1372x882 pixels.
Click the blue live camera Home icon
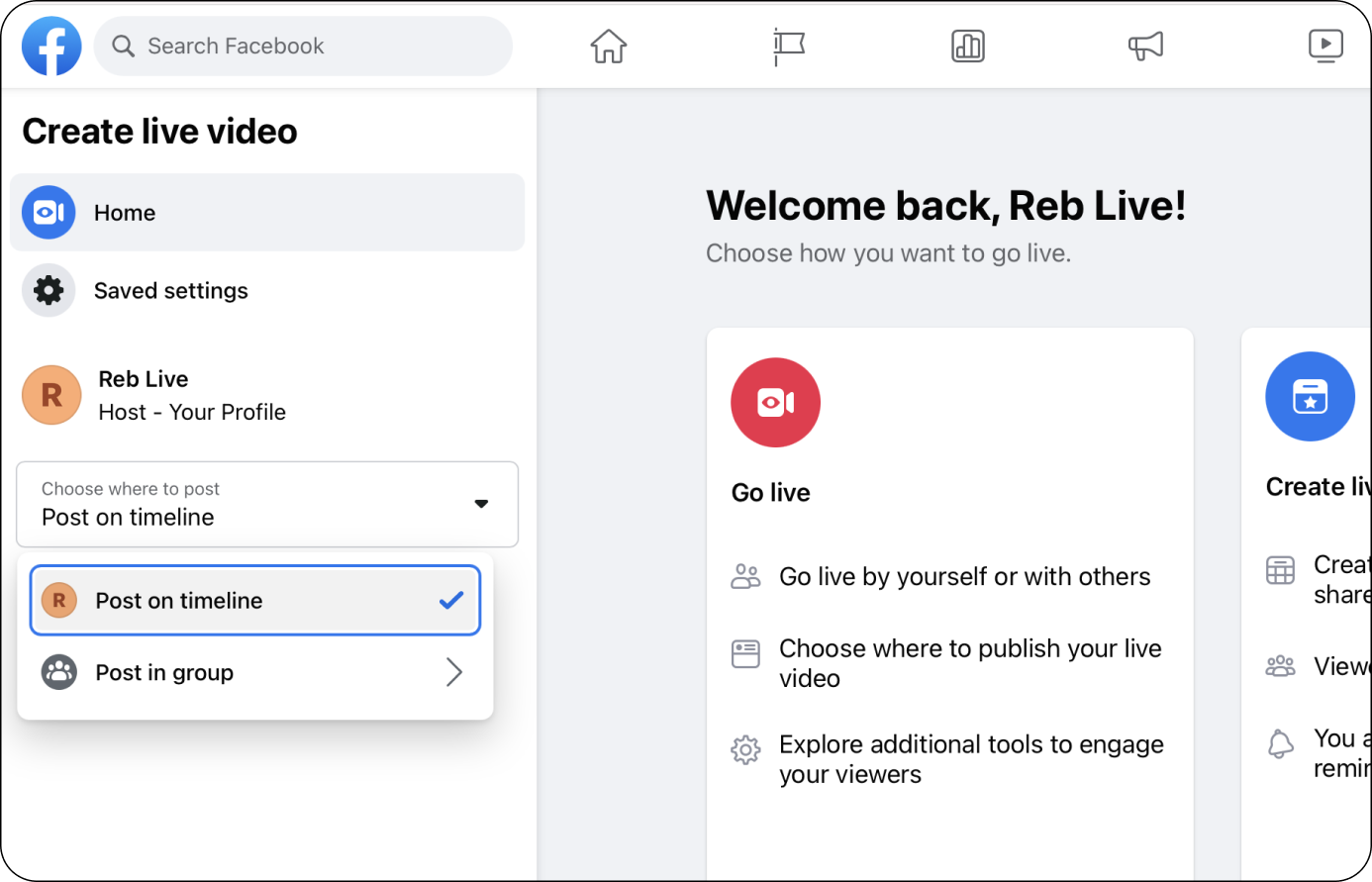pos(49,212)
